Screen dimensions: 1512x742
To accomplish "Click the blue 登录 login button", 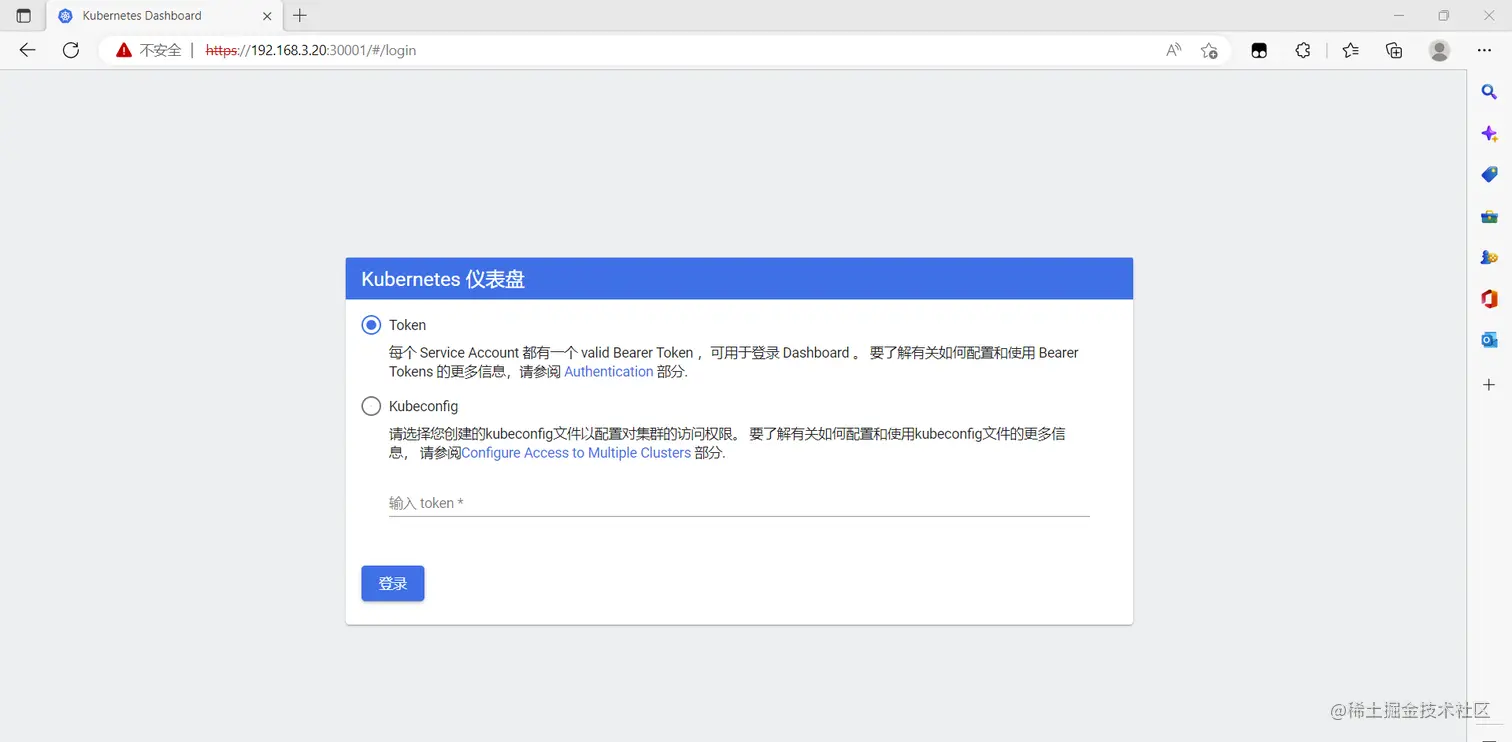I will (x=393, y=584).
